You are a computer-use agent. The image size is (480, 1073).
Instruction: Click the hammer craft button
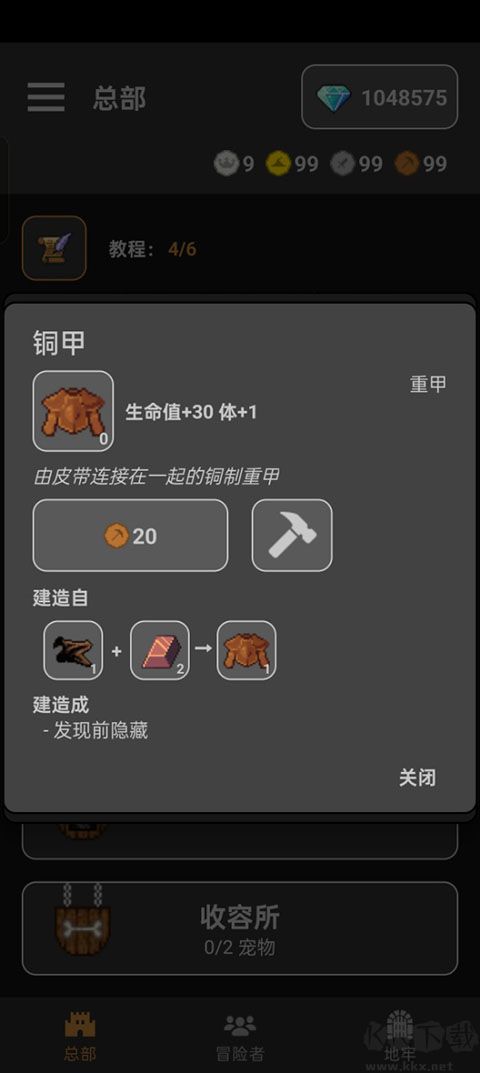point(292,535)
